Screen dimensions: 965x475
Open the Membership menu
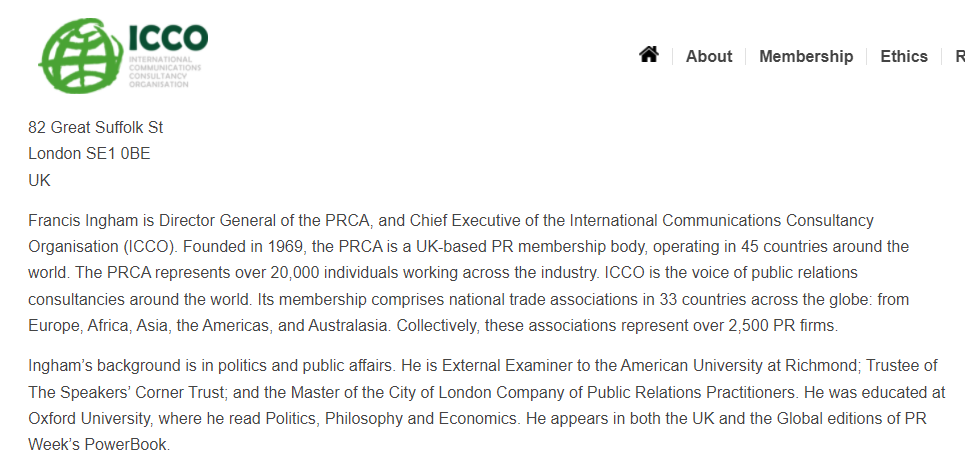806,56
